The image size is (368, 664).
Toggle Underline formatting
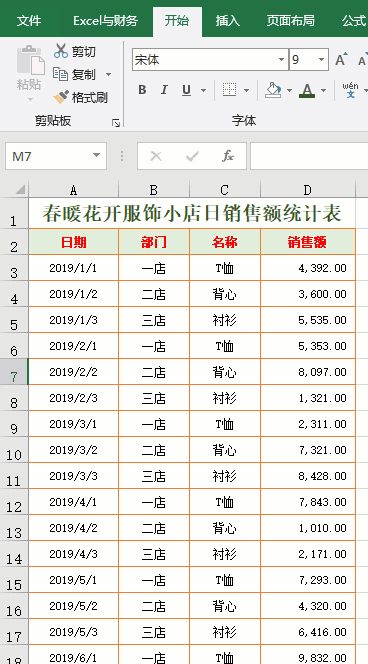click(186, 90)
